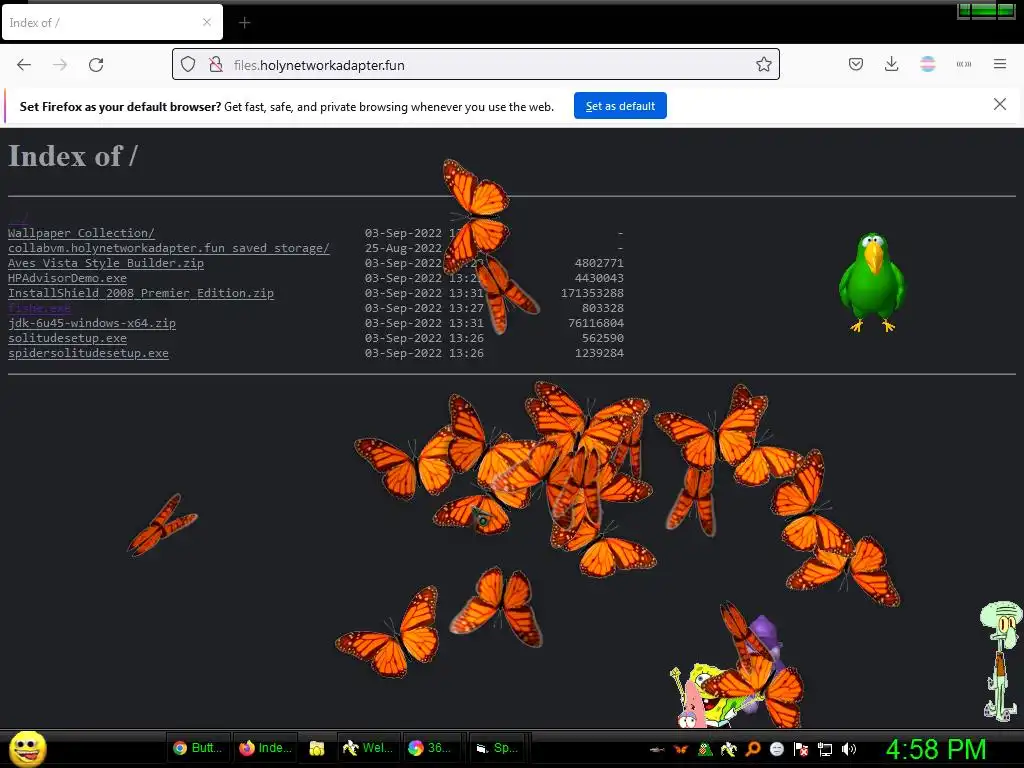
Task: Click the date 25-Aug-2022
Action: [403, 248]
